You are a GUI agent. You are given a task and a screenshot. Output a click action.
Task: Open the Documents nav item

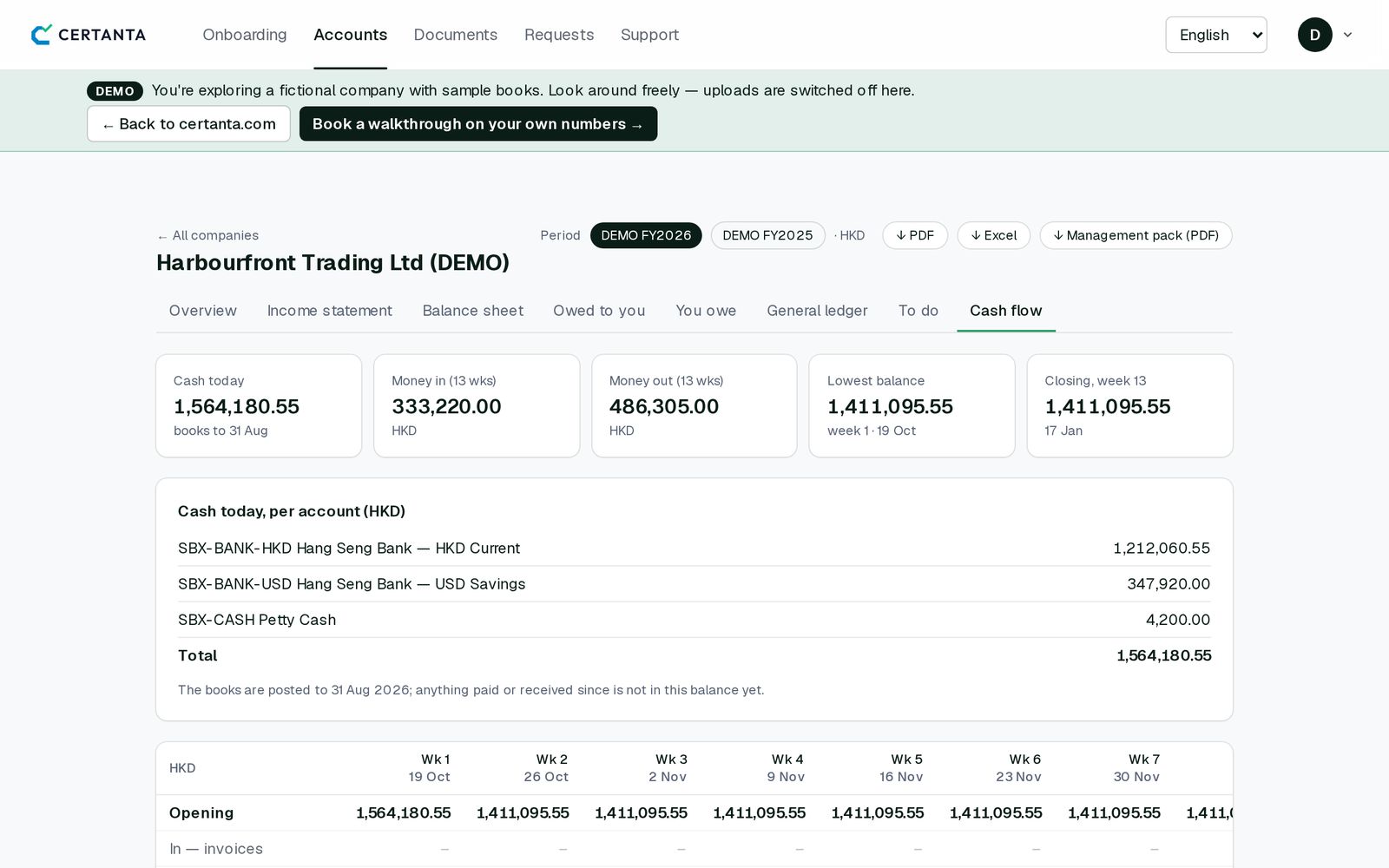[x=456, y=35]
